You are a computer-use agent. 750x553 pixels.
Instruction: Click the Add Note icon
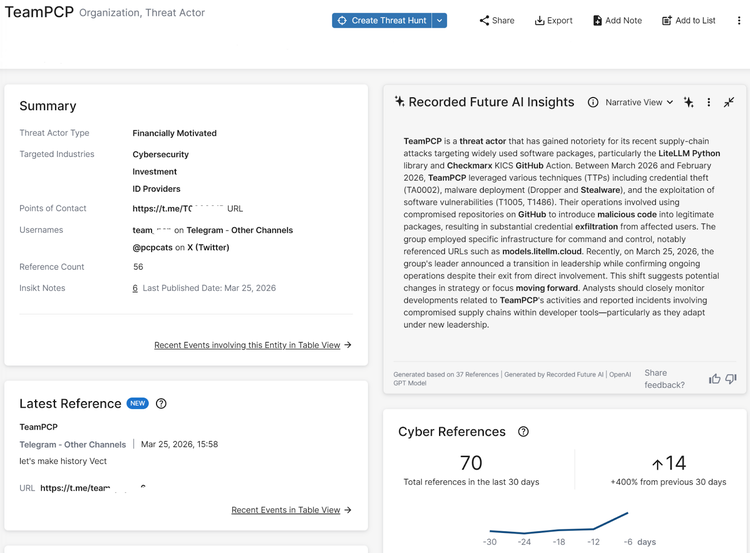pos(598,20)
